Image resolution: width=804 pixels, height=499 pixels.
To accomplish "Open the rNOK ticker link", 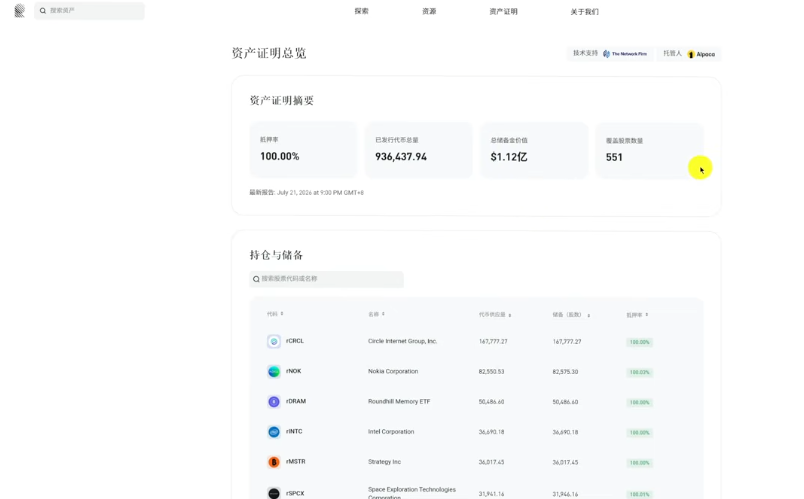I will (x=294, y=371).
